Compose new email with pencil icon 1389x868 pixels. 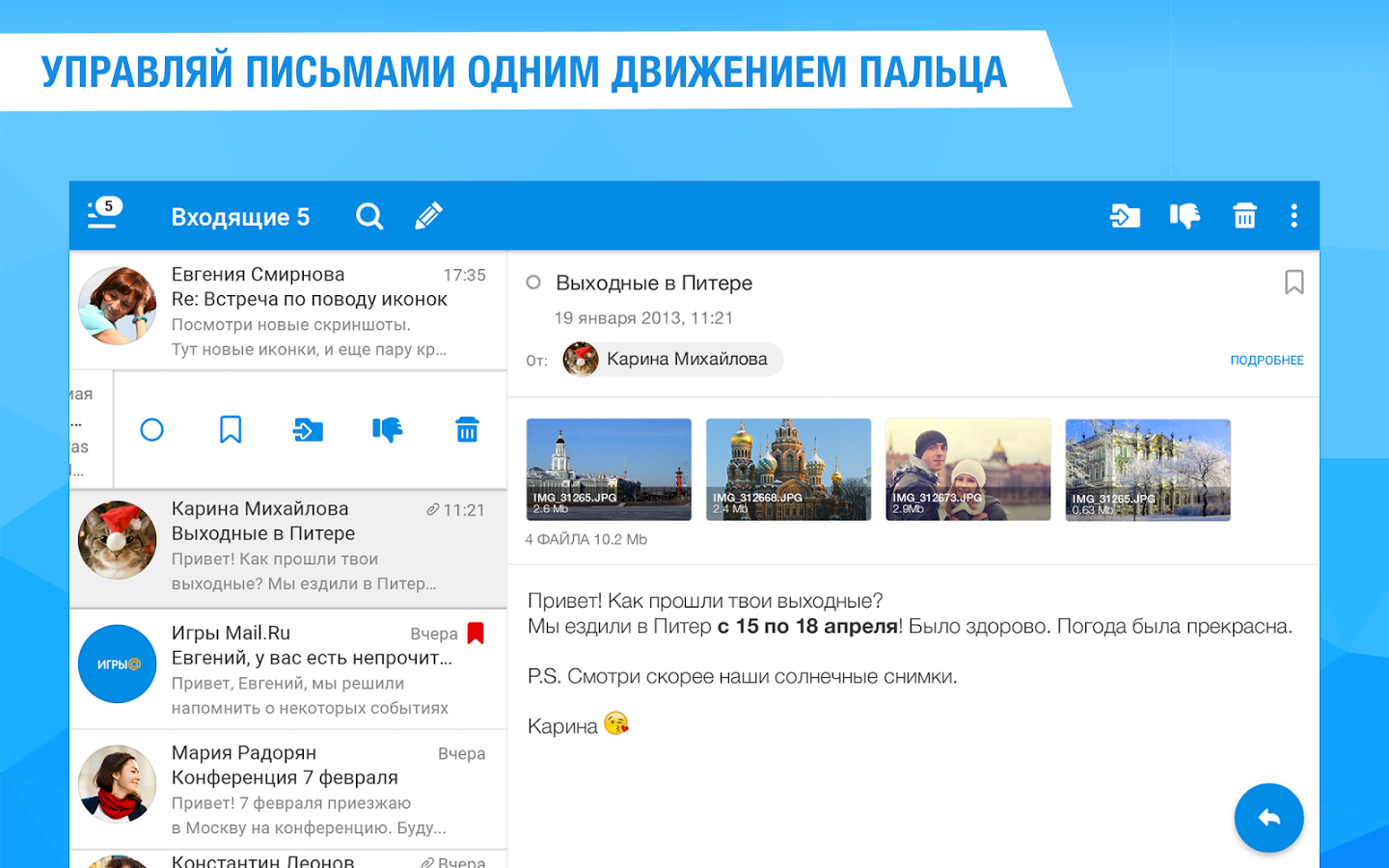[428, 216]
